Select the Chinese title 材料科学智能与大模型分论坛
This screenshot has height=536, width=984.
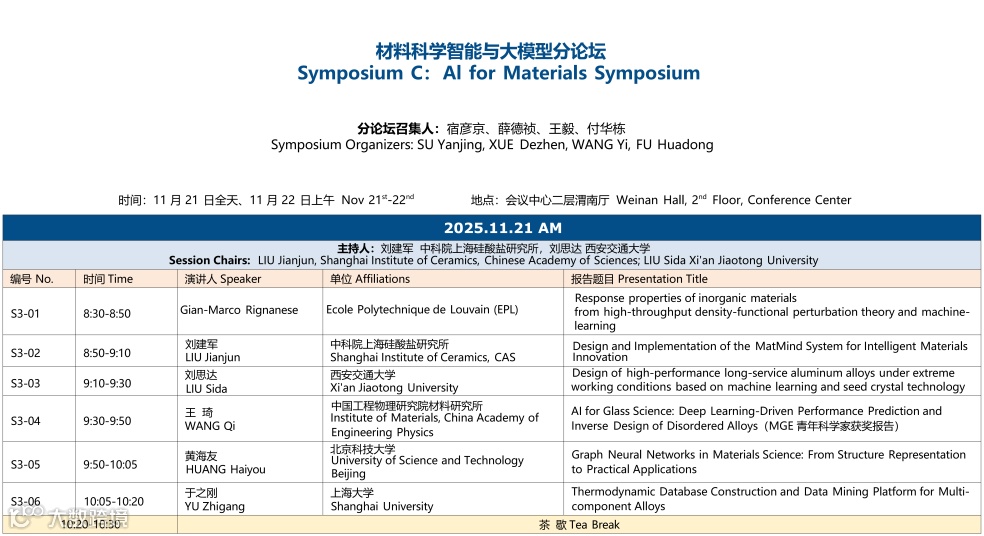(491, 51)
